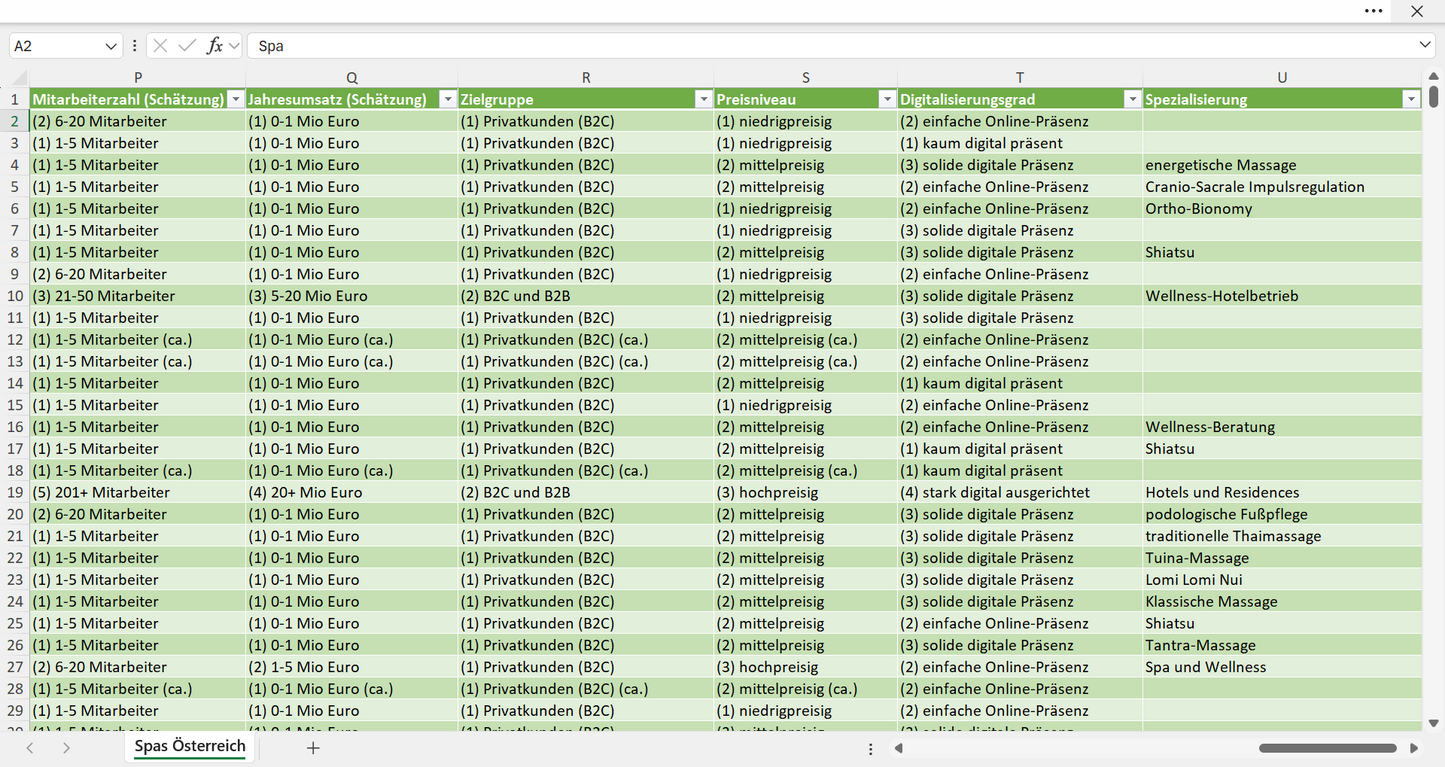Confirm the entry with checkmark icon

[187, 46]
